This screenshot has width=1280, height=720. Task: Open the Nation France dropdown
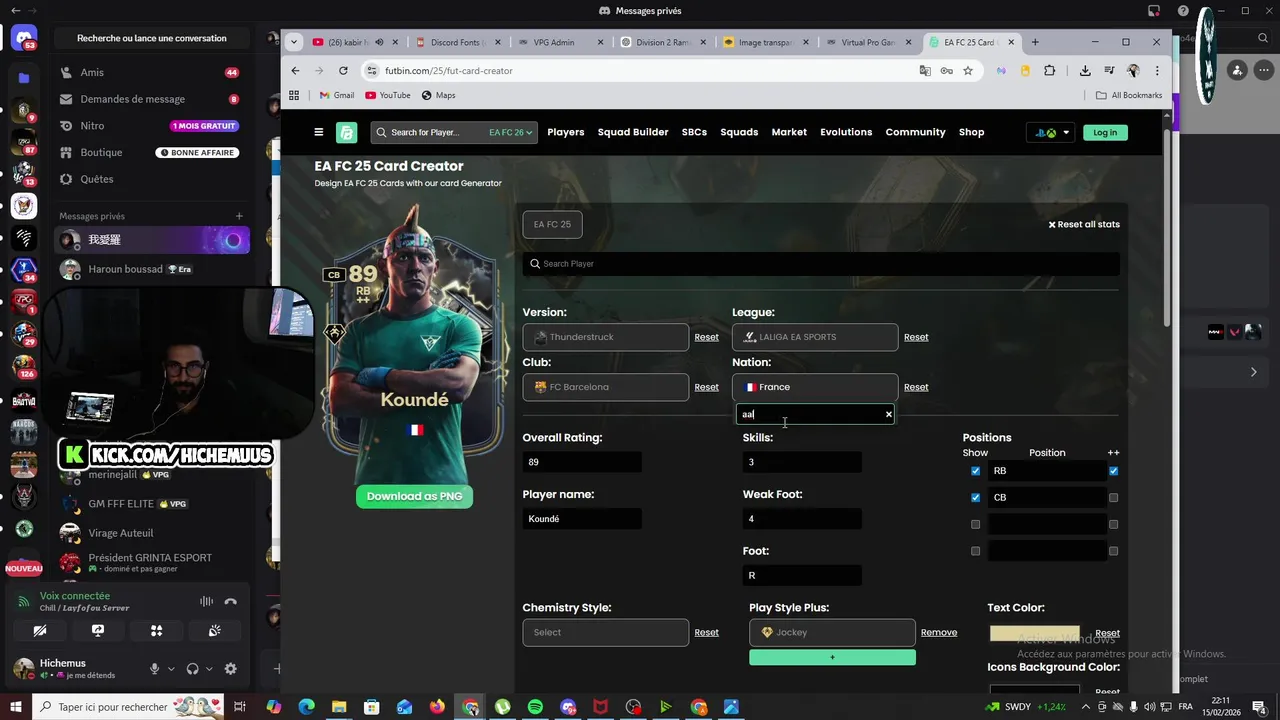tap(815, 387)
